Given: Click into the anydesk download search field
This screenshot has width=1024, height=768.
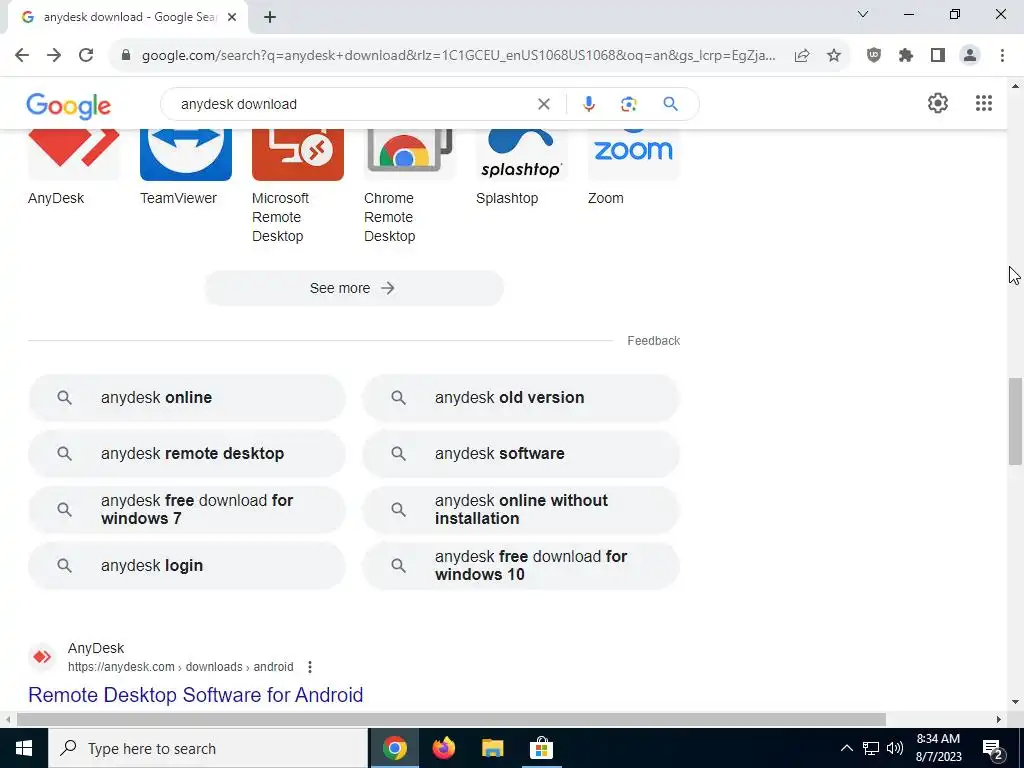Looking at the screenshot, I should [353, 104].
